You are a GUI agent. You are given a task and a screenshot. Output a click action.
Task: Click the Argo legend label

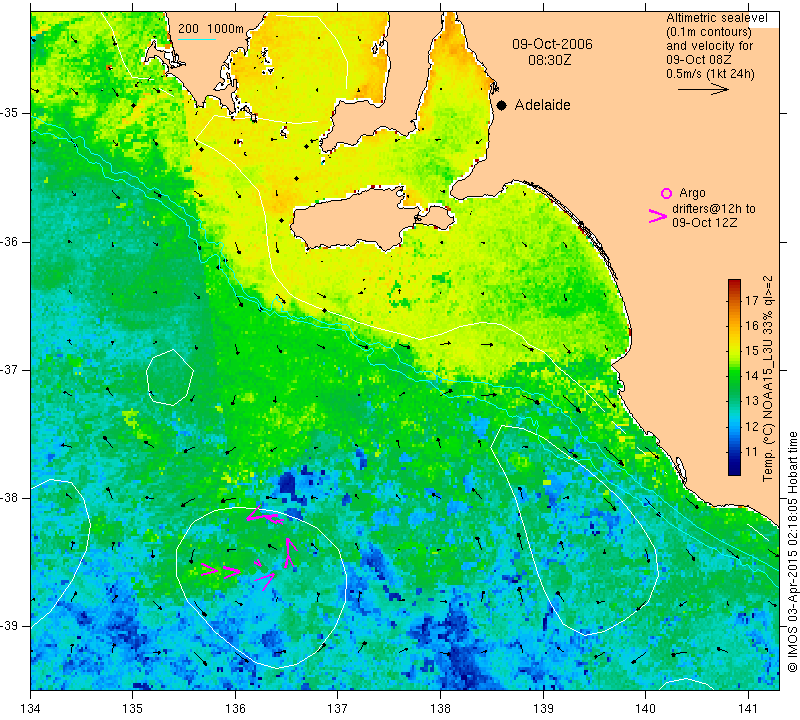692,193
